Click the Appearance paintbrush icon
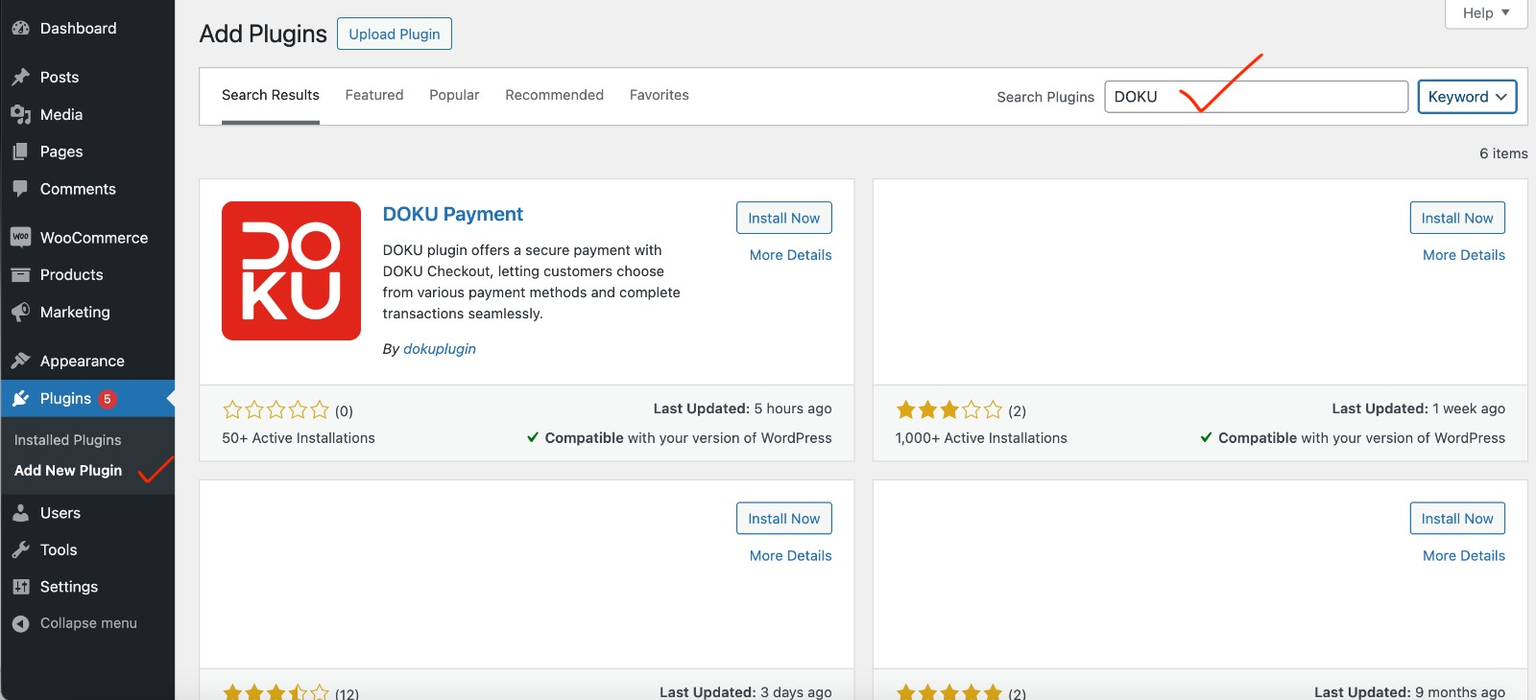This screenshot has width=1536, height=700. coord(20,361)
